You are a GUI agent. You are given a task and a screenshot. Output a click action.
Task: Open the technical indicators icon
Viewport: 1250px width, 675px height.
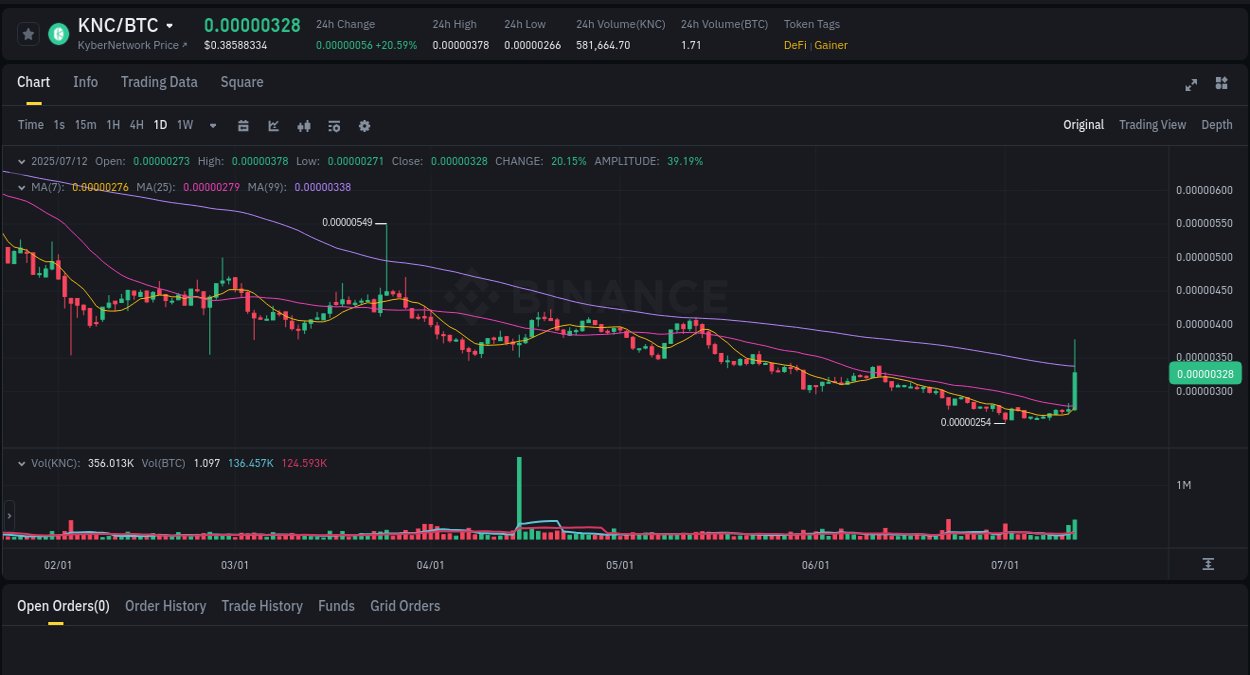tap(333, 125)
